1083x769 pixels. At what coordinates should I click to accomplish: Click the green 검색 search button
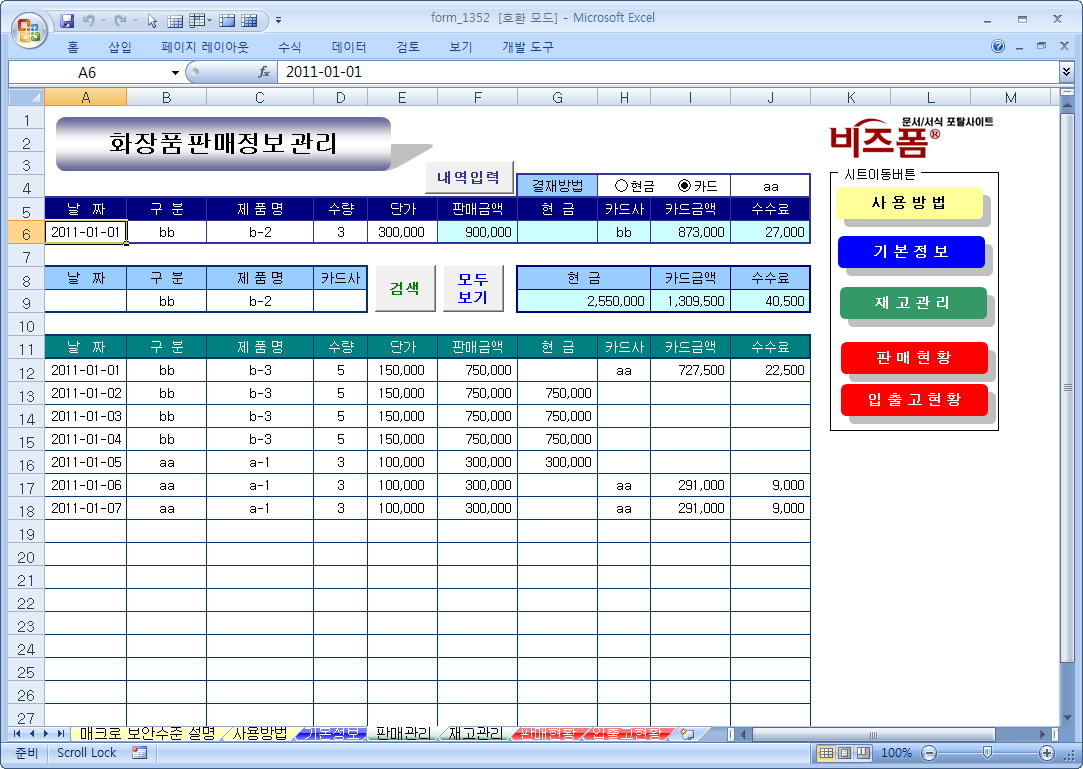(404, 289)
